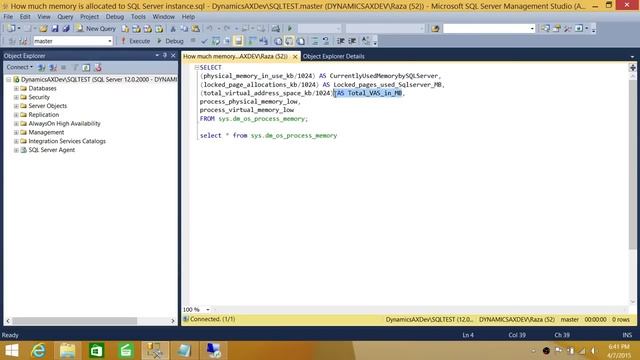Expand Integration Services Catalogs node
Image resolution: width=640 pixels, height=360 pixels.
click(16, 141)
